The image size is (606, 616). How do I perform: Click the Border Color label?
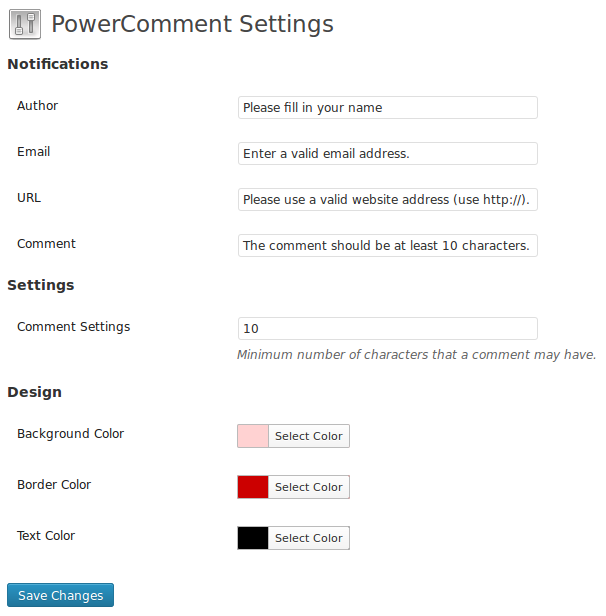click(x=54, y=484)
